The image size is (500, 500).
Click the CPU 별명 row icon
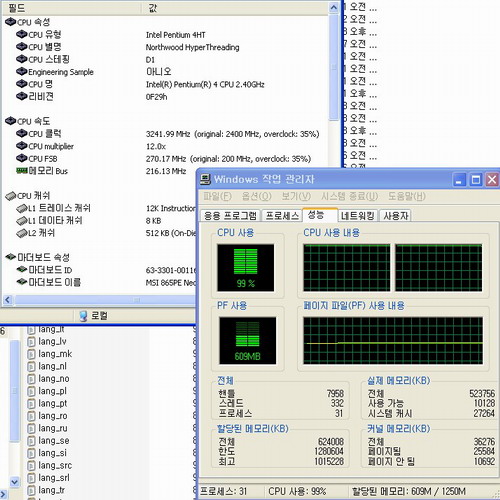22,47
